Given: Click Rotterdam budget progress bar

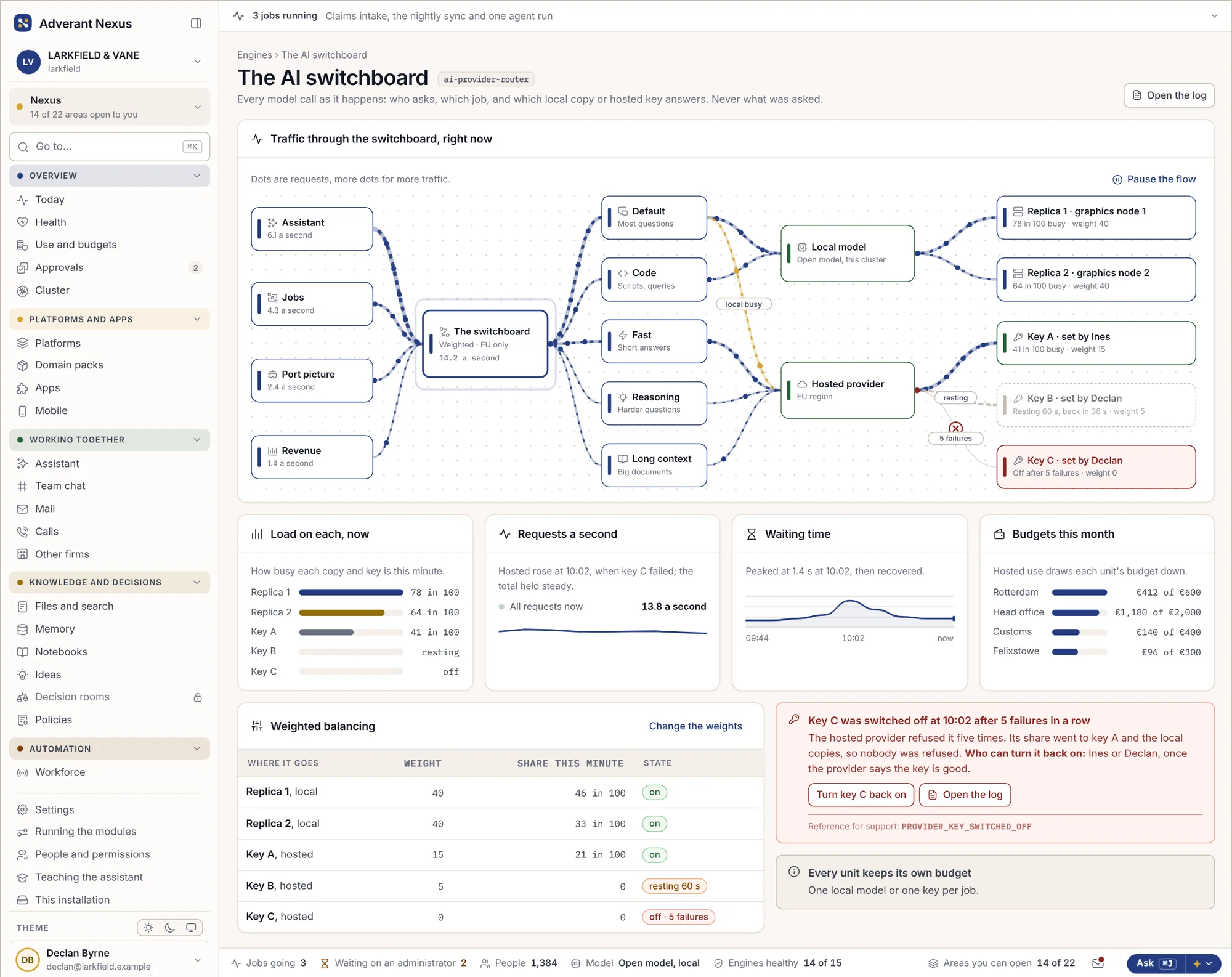Looking at the screenshot, I should click(x=1079, y=593).
